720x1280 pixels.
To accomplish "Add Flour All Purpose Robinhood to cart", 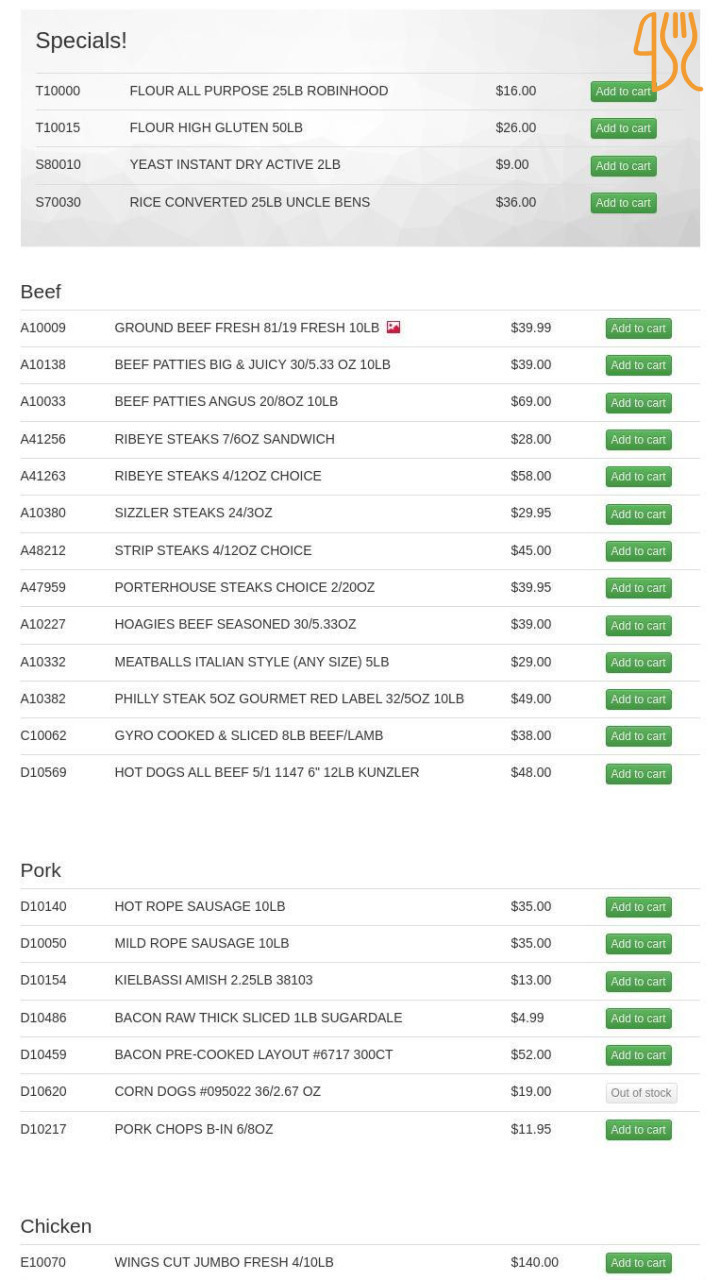I will click(622, 91).
